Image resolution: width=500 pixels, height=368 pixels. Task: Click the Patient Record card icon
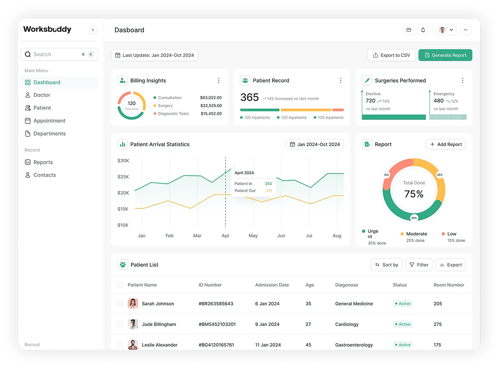click(245, 80)
